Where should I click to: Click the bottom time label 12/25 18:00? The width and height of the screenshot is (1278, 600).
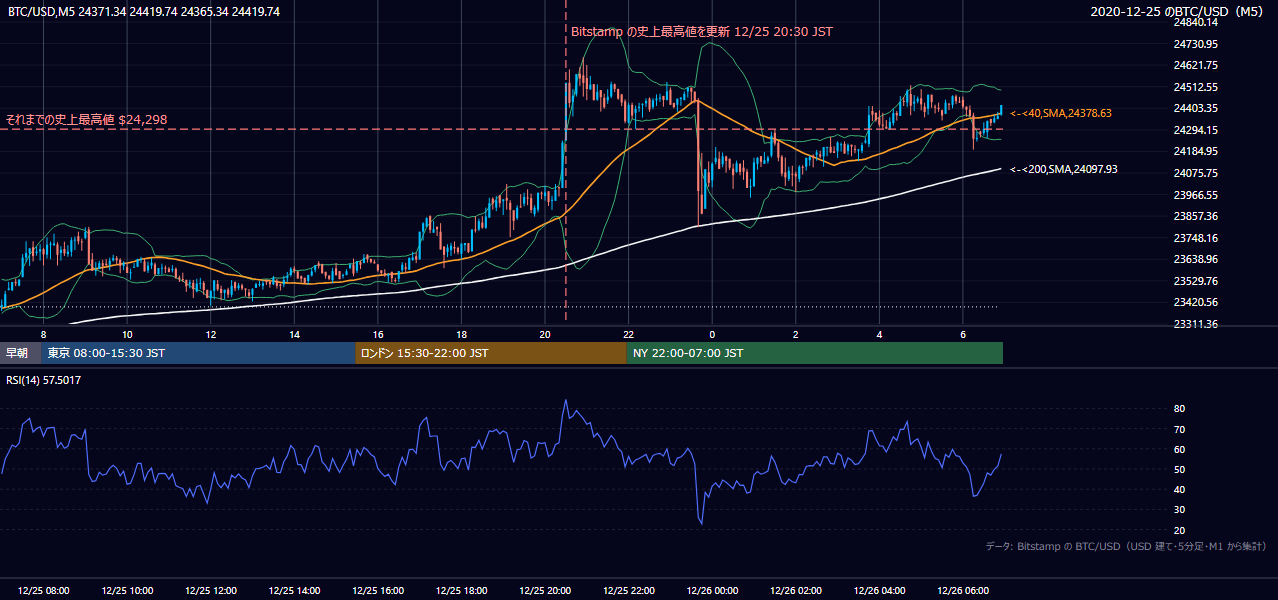(461, 591)
